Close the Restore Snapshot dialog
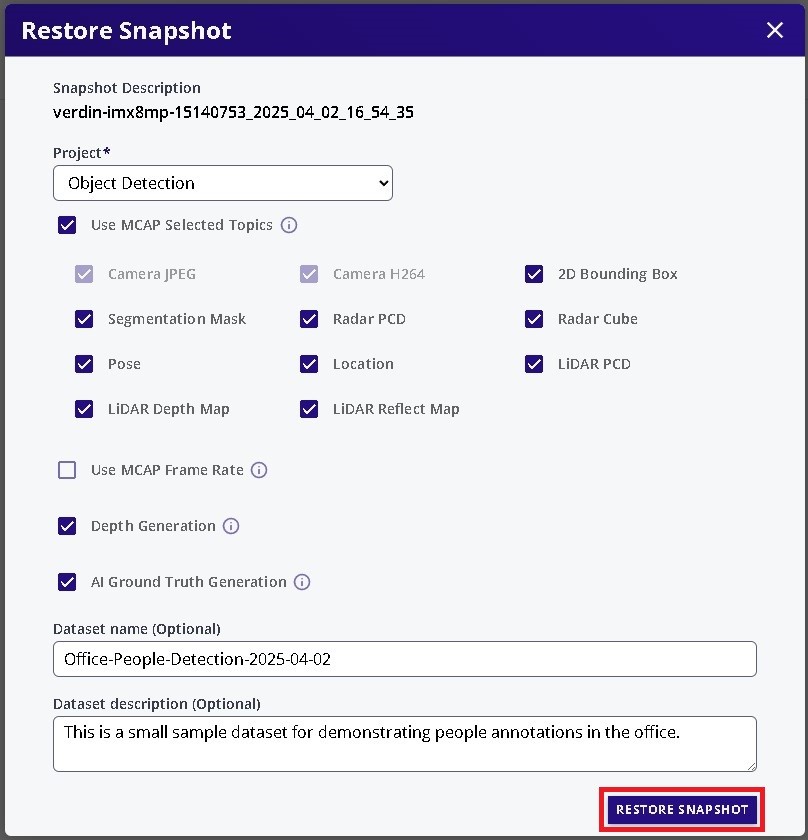Screen dimensions: 808x840 pos(775,30)
